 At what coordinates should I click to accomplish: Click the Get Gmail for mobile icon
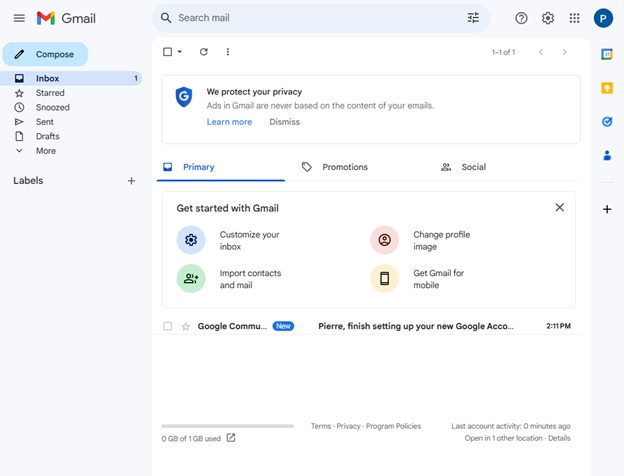coord(384,278)
